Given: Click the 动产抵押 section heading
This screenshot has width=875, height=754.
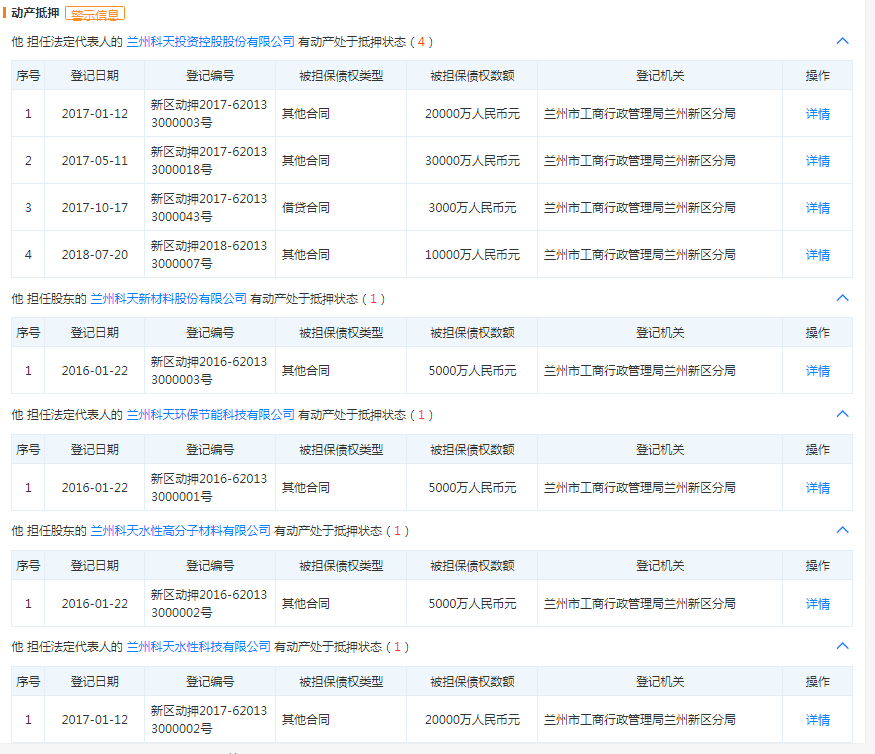Looking at the screenshot, I should coord(34,13).
